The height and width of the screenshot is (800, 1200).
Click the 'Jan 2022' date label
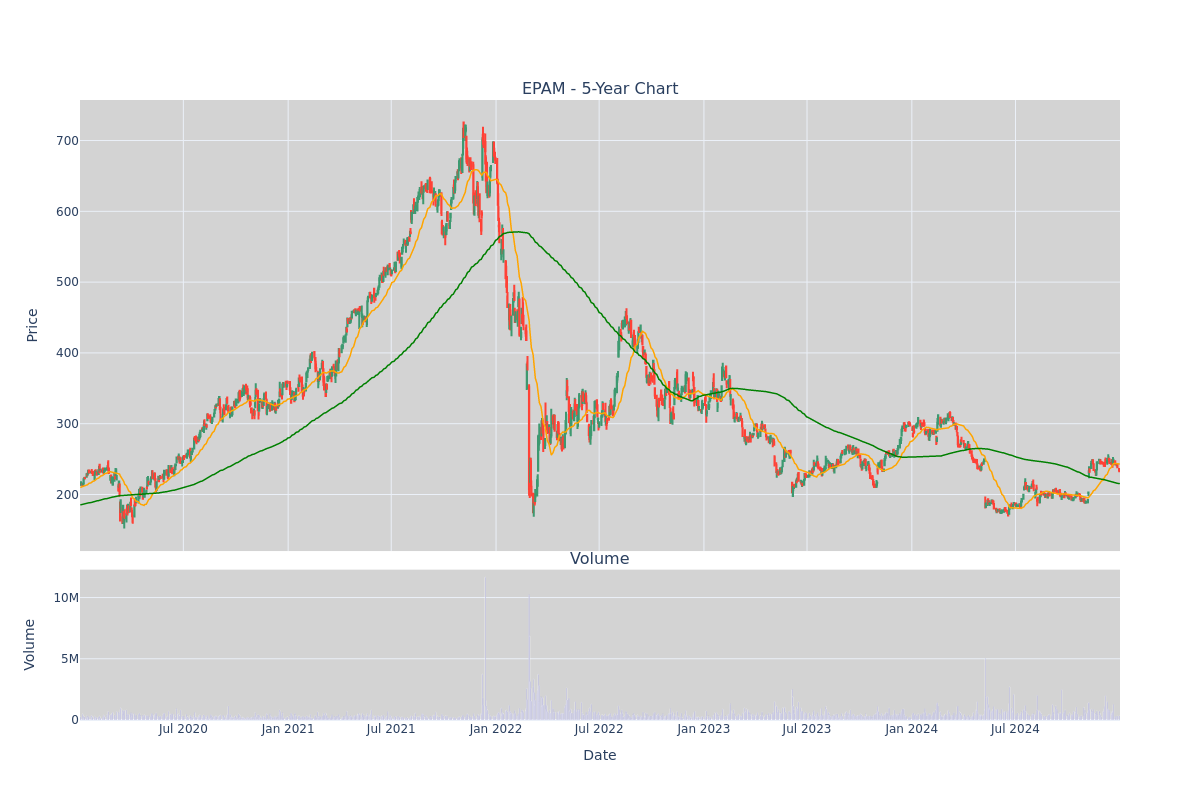[496, 729]
